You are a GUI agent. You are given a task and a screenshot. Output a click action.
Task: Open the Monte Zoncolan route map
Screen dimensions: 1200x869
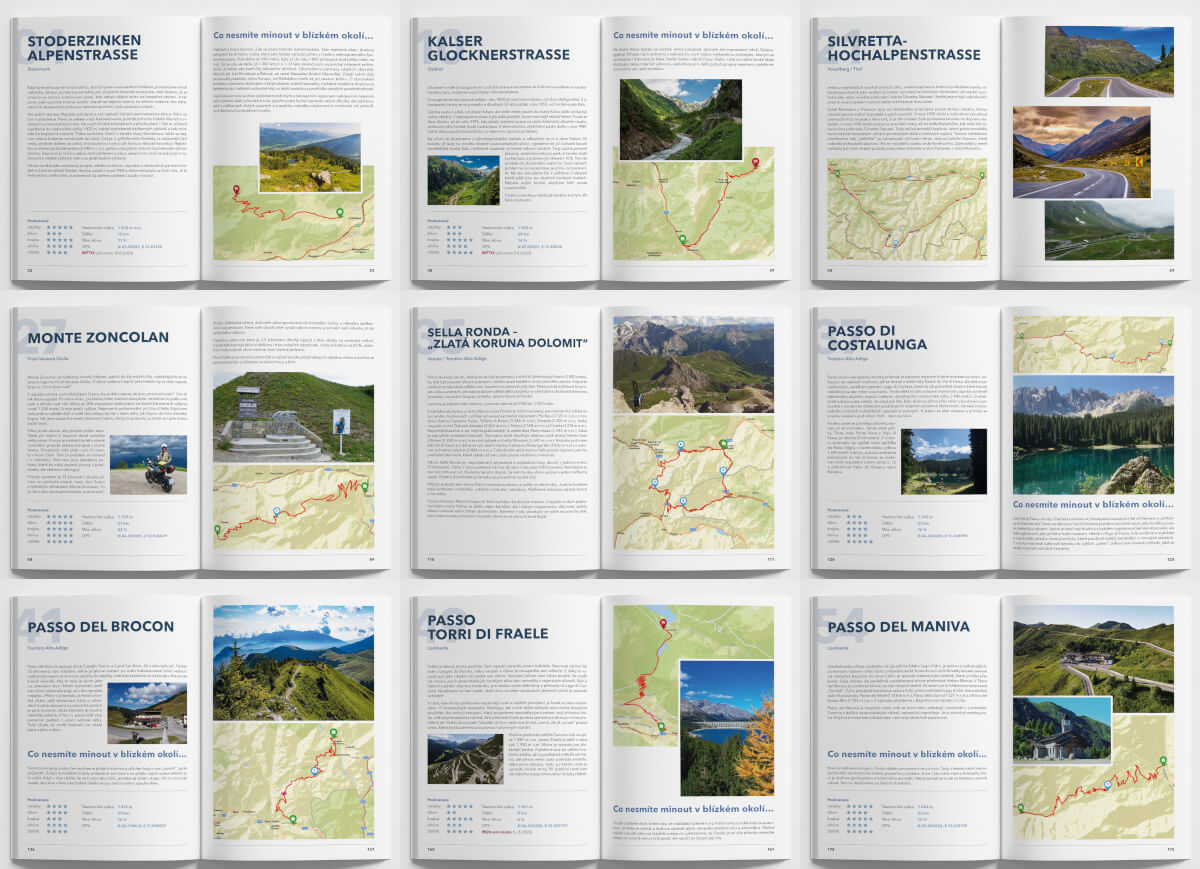pyautogui.click(x=293, y=506)
